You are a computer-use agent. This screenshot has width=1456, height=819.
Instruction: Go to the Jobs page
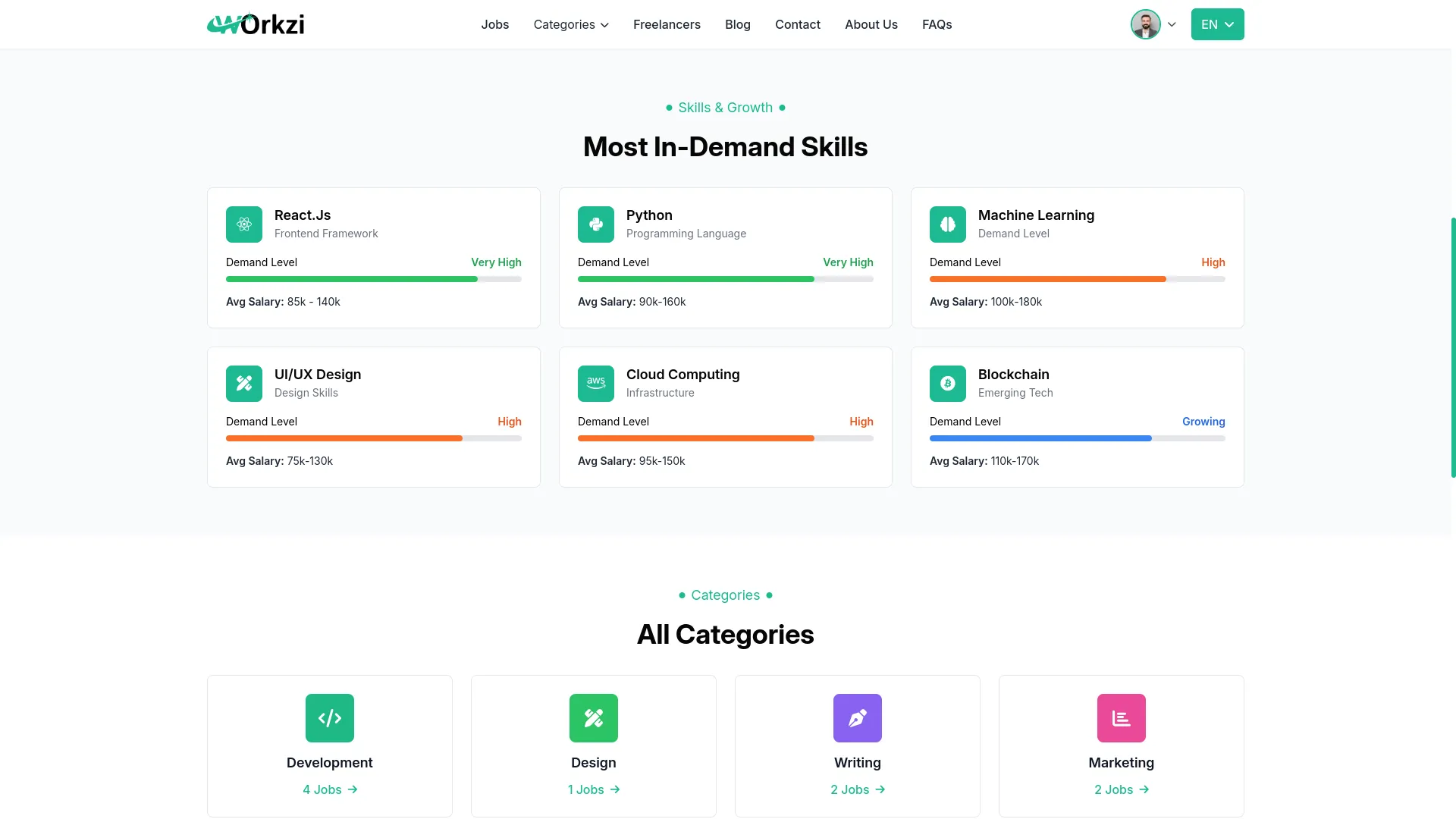494,24
